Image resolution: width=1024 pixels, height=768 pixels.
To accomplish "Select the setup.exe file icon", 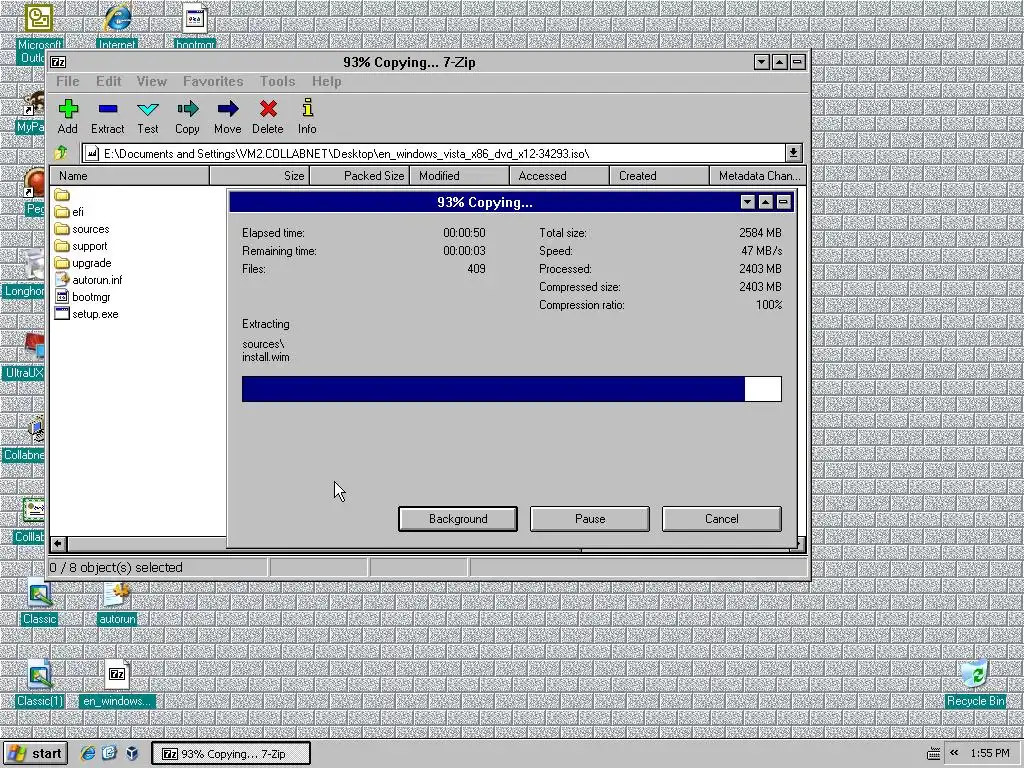I will pyautogui.click(x=62, y=313).
